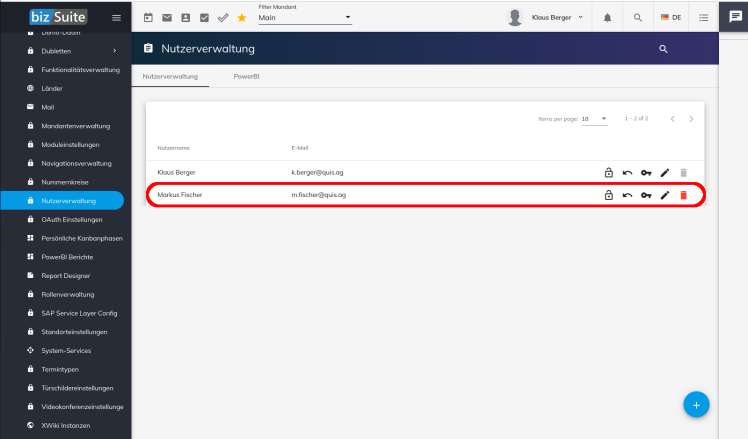Open the mail envelope icon in top toolbar
Viewport: 748px width, 439px height.
(167, 18)
